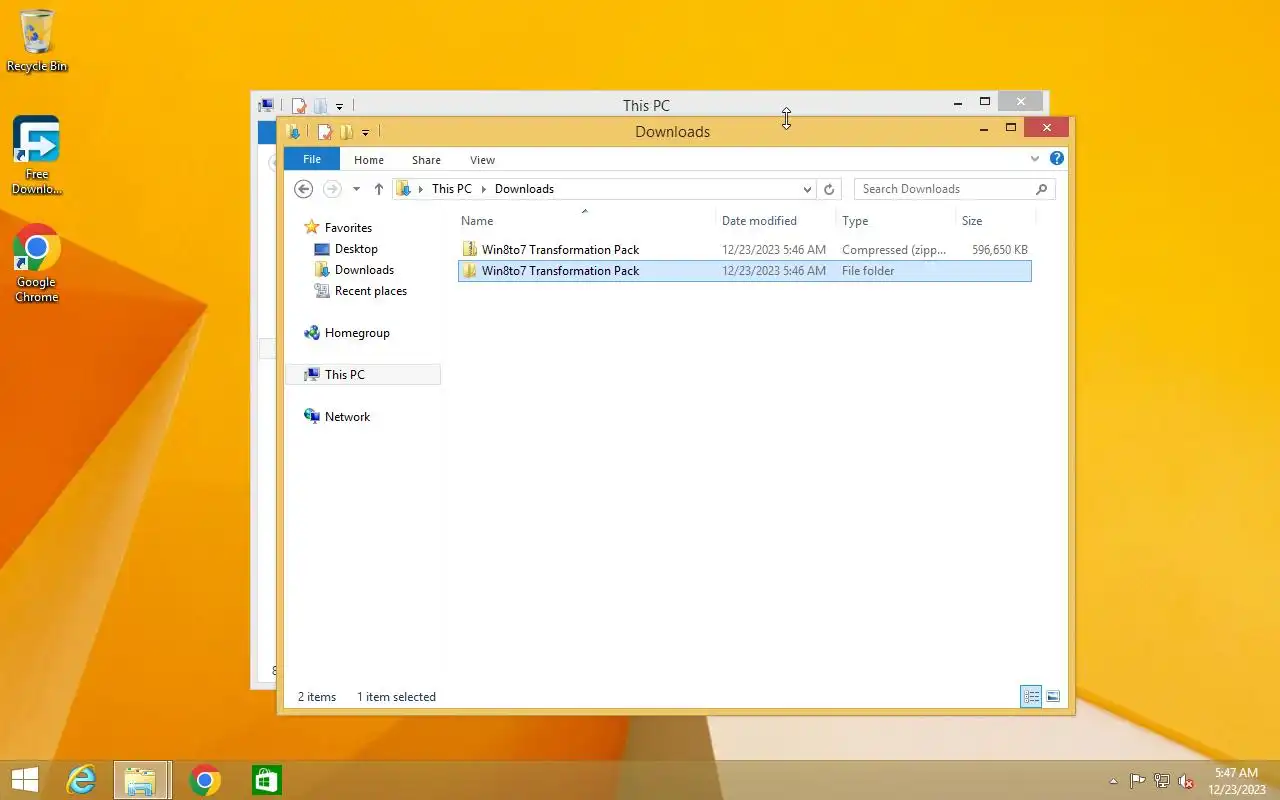Open the Share ribbon tab
1280x800 pixels.
[x=426, y=160]
